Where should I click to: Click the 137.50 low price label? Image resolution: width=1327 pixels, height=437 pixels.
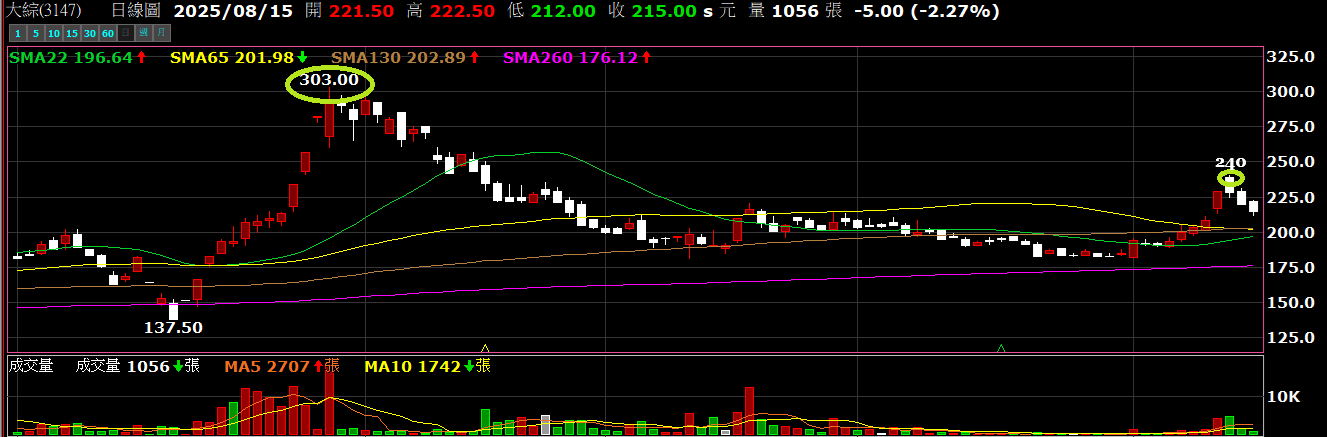click(x=174, y=327)
